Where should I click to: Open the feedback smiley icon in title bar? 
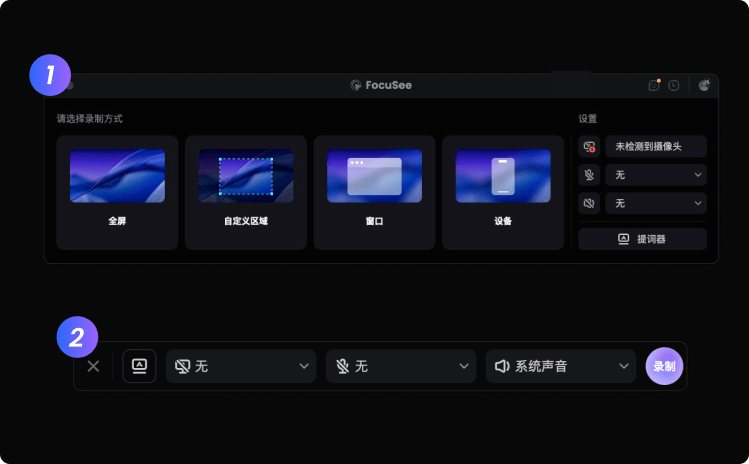click(x=654, y=85)
